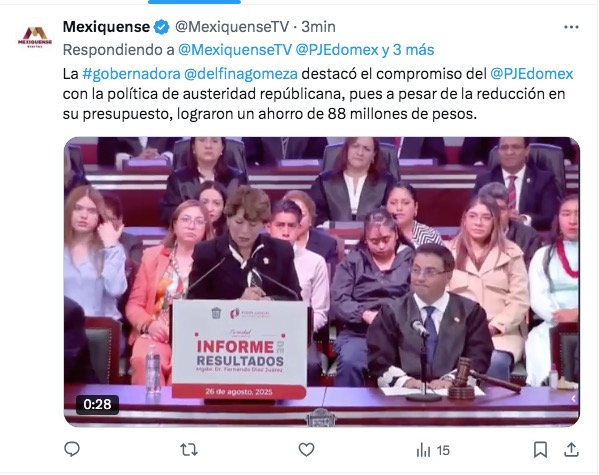This screenshot has width=599, height=475.
Task: Like the tweet with heart icon
Action: [306, 450]
